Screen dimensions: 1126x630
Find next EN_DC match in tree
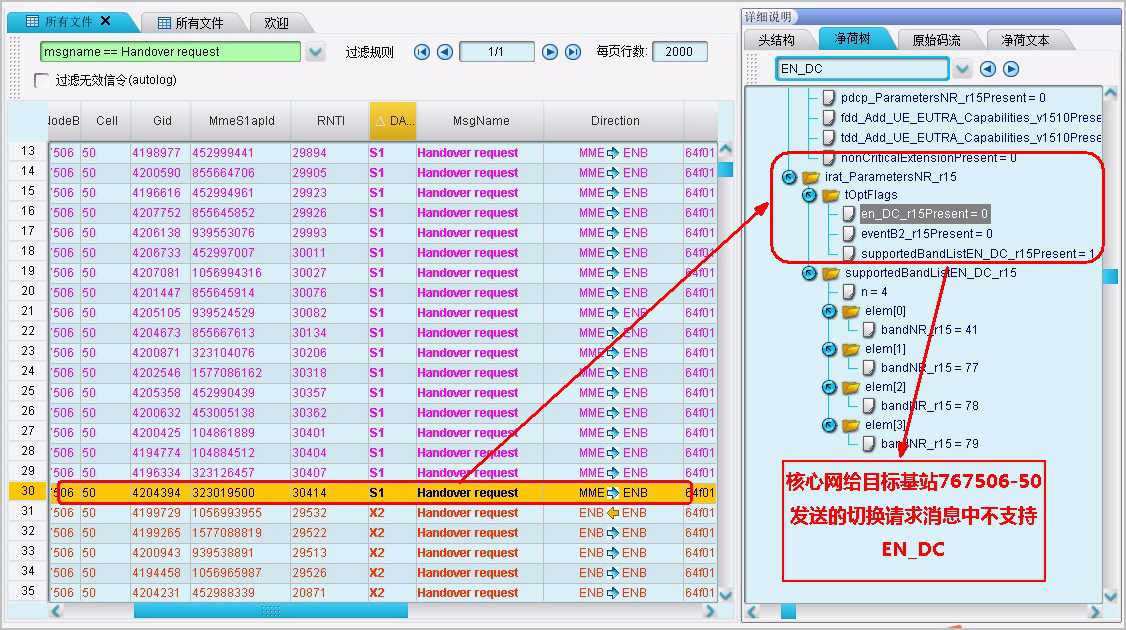[1011, 69]
